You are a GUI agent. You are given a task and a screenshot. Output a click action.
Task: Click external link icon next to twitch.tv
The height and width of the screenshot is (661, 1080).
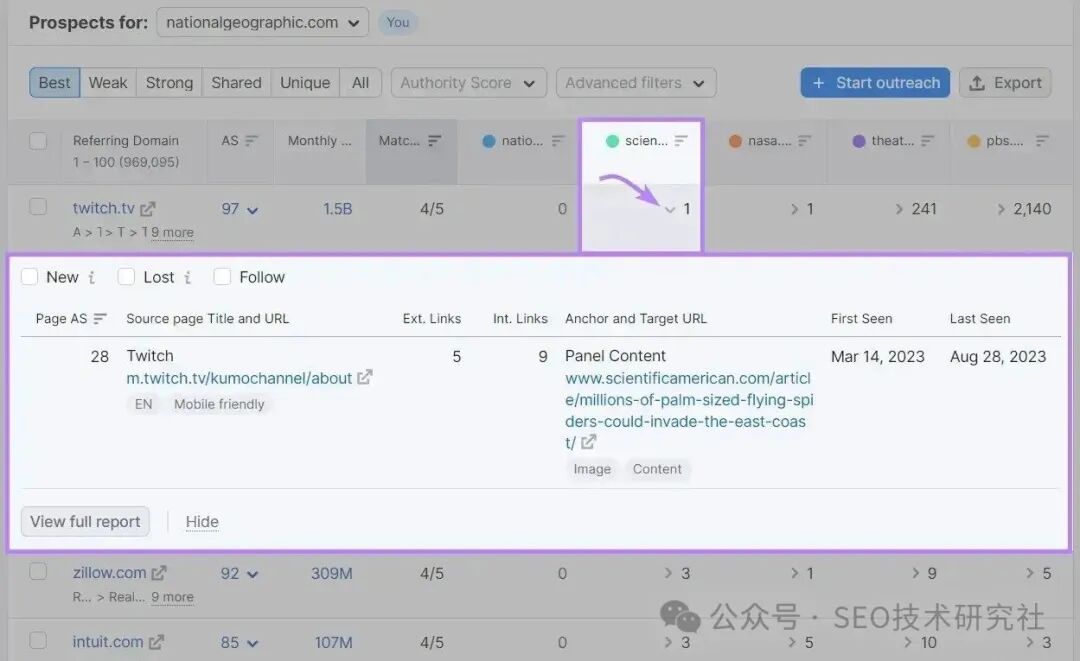148,209
